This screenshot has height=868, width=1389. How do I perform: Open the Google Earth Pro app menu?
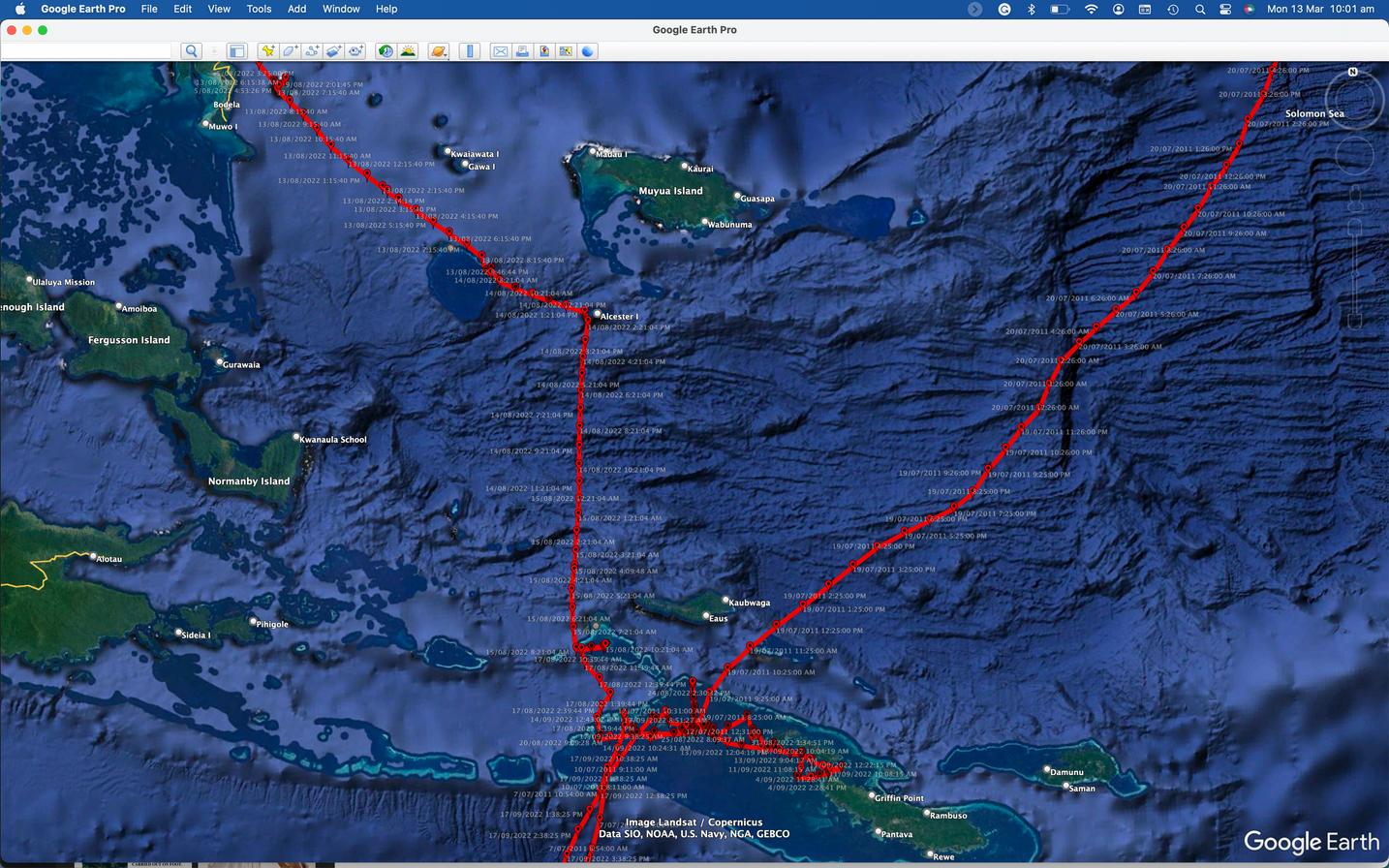pos(83,9)
